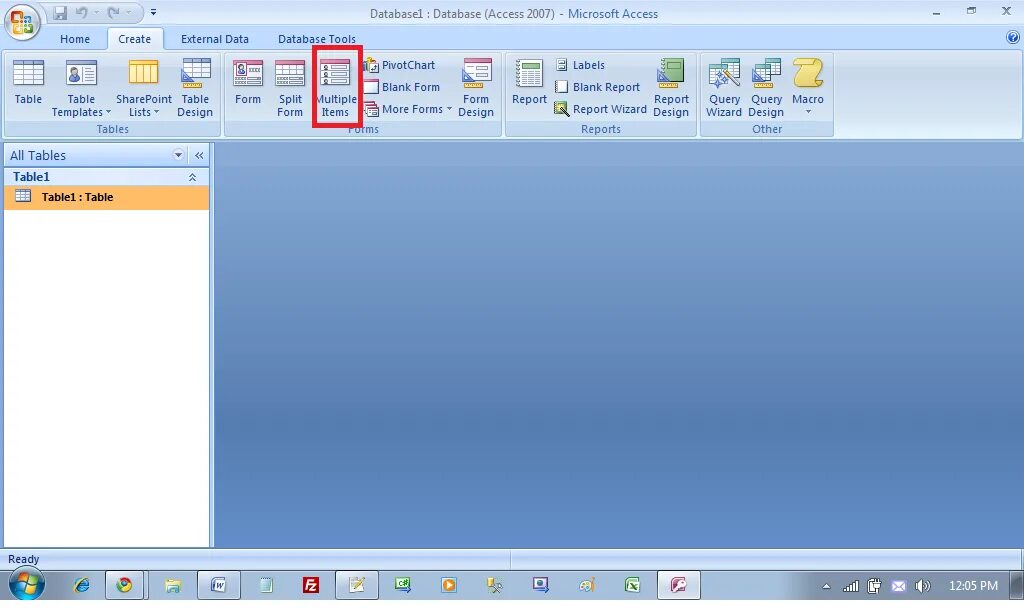This screenshot has height=611, width=1024.
Task: Create a Blank Report
Action: (597, 87)
